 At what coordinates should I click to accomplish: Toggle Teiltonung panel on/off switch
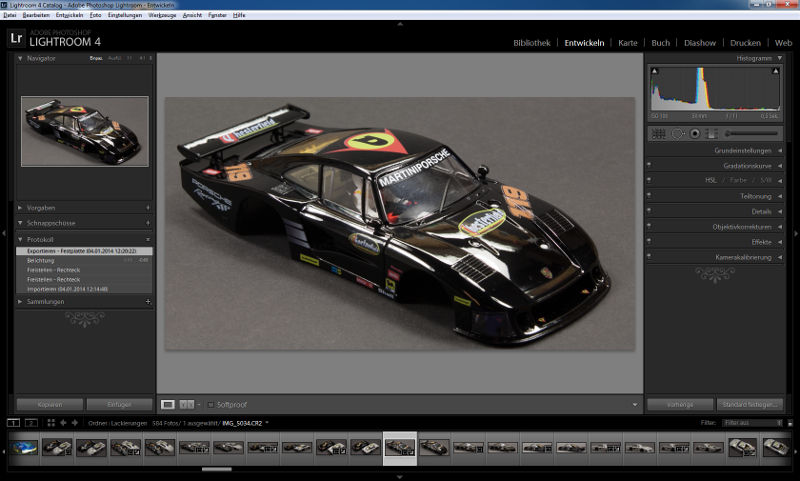(x=649, y=195)
